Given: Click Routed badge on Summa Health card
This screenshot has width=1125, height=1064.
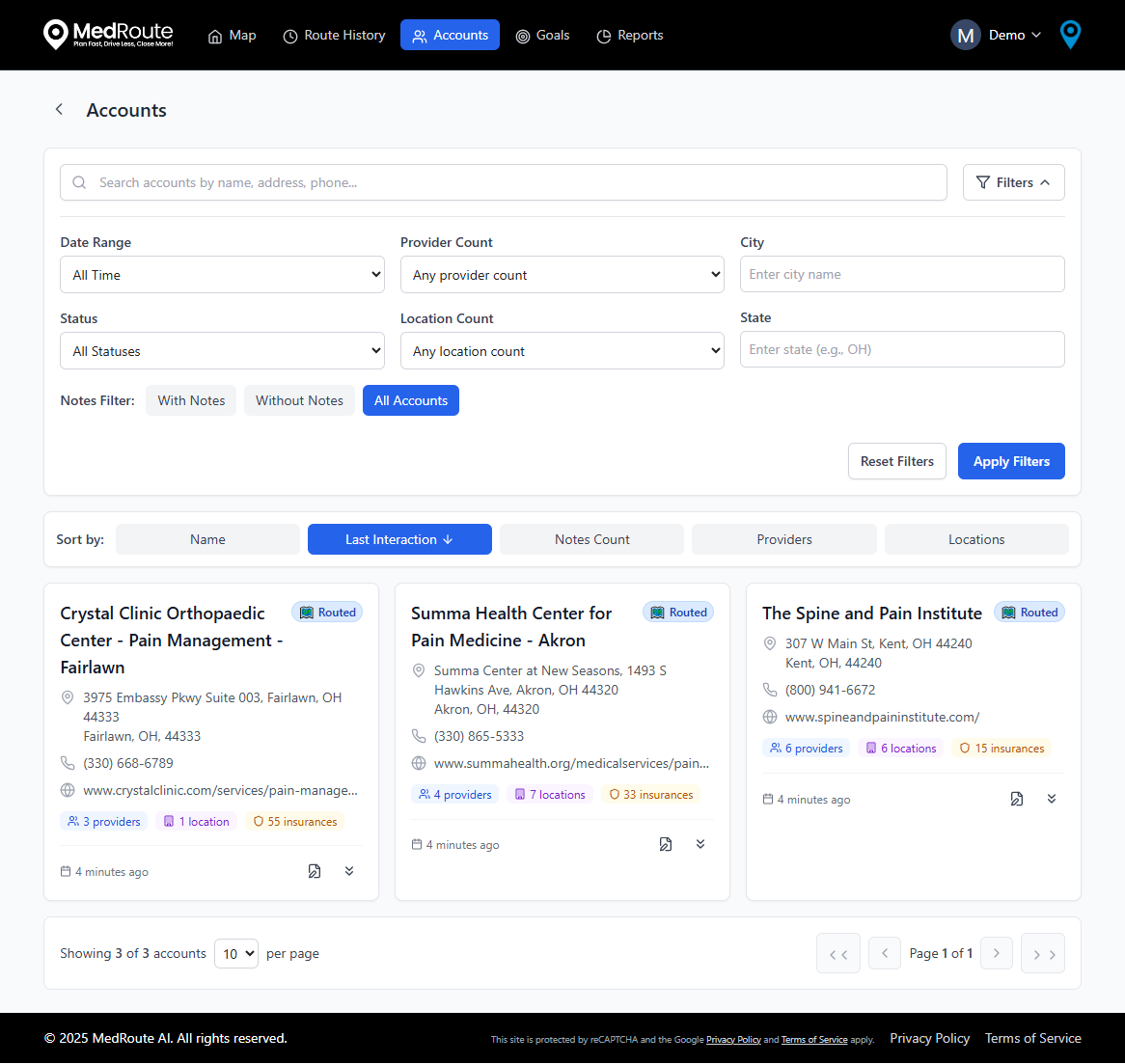Looking at the screenshot, I should pyautogui.click(x=678, y=612).
